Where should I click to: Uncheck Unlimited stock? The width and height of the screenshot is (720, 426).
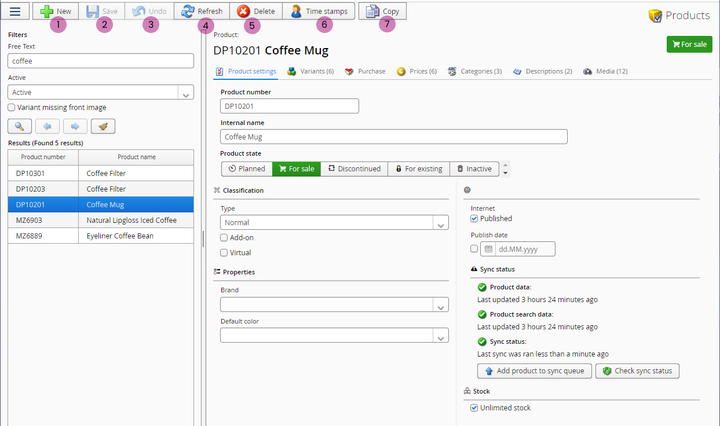[475, 407]
